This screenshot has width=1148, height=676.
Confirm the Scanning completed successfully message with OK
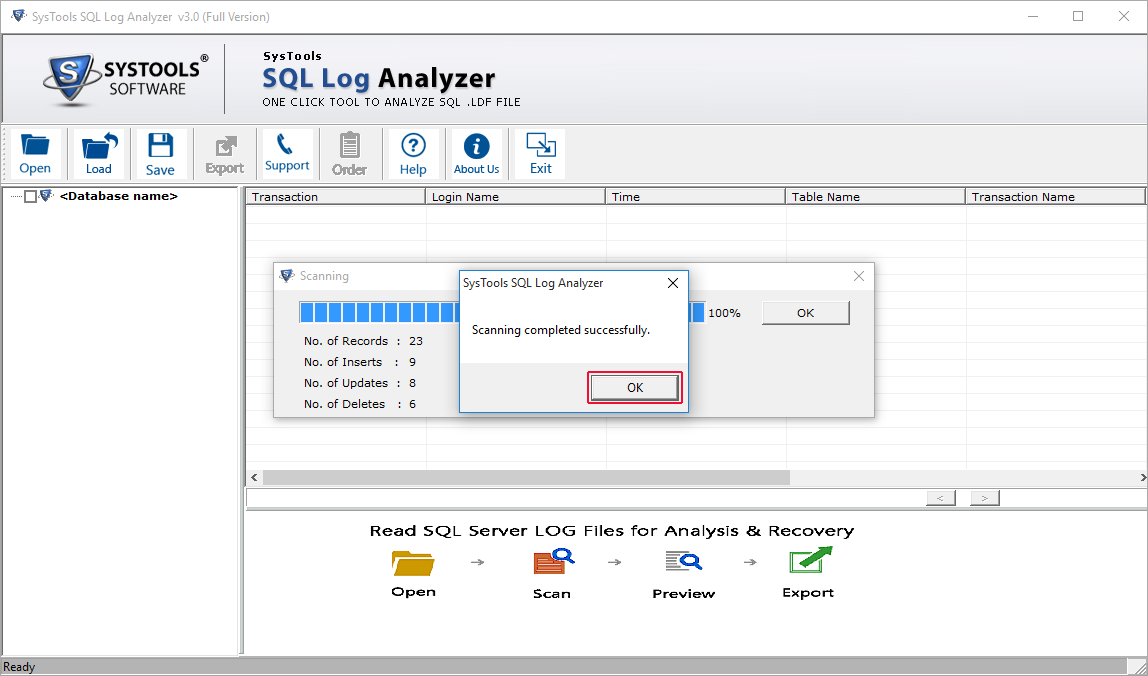click(x=635, y=387)
